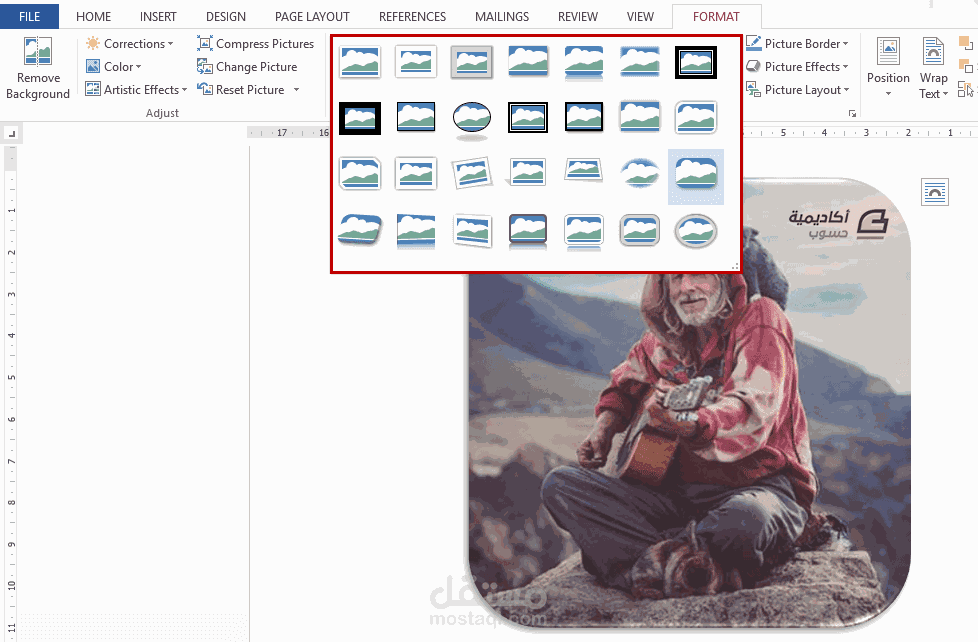
Task: Switch to the VIEW tab
Action: coord(640,17)
